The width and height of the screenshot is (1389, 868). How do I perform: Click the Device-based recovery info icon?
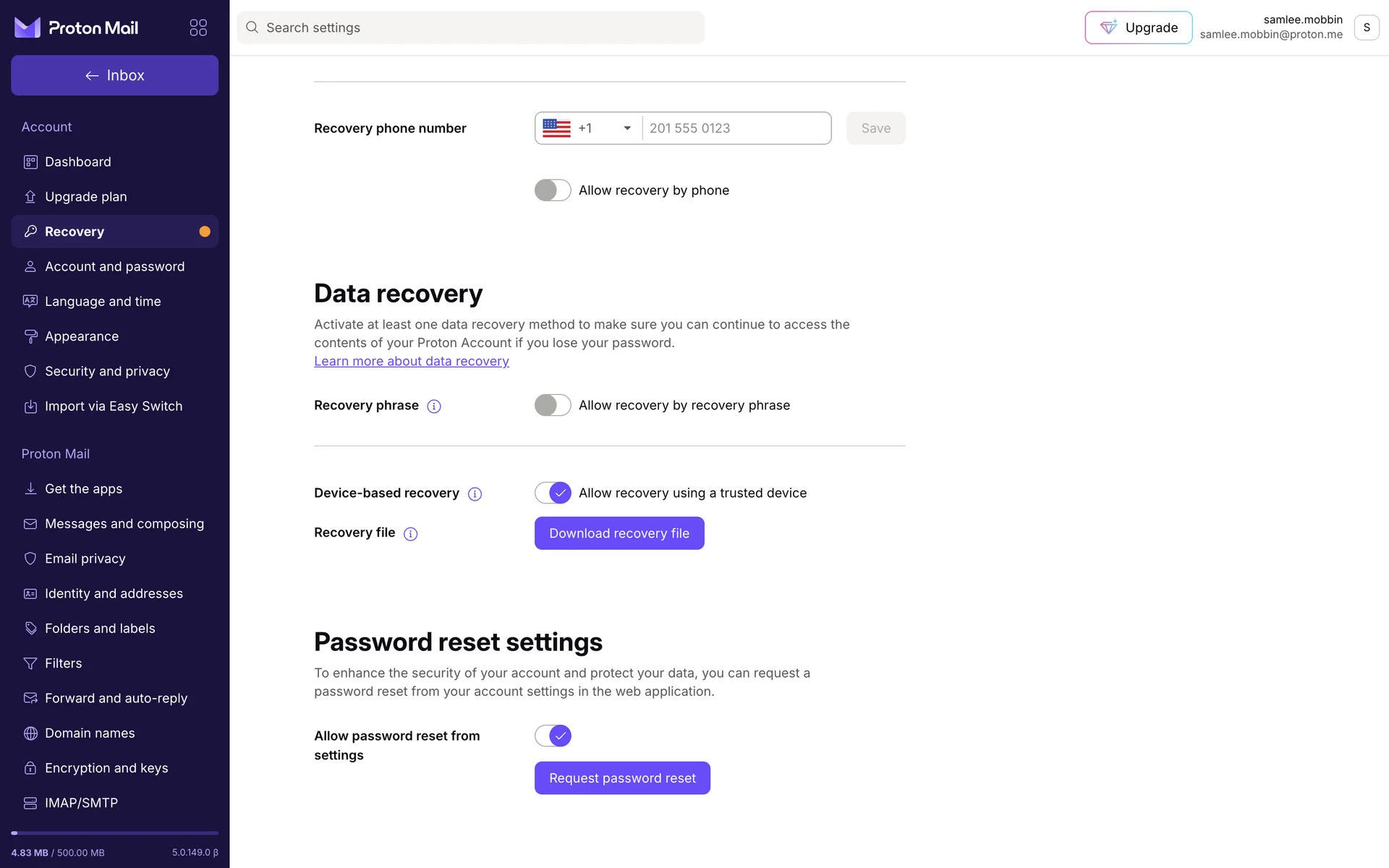tap(475, 494)
